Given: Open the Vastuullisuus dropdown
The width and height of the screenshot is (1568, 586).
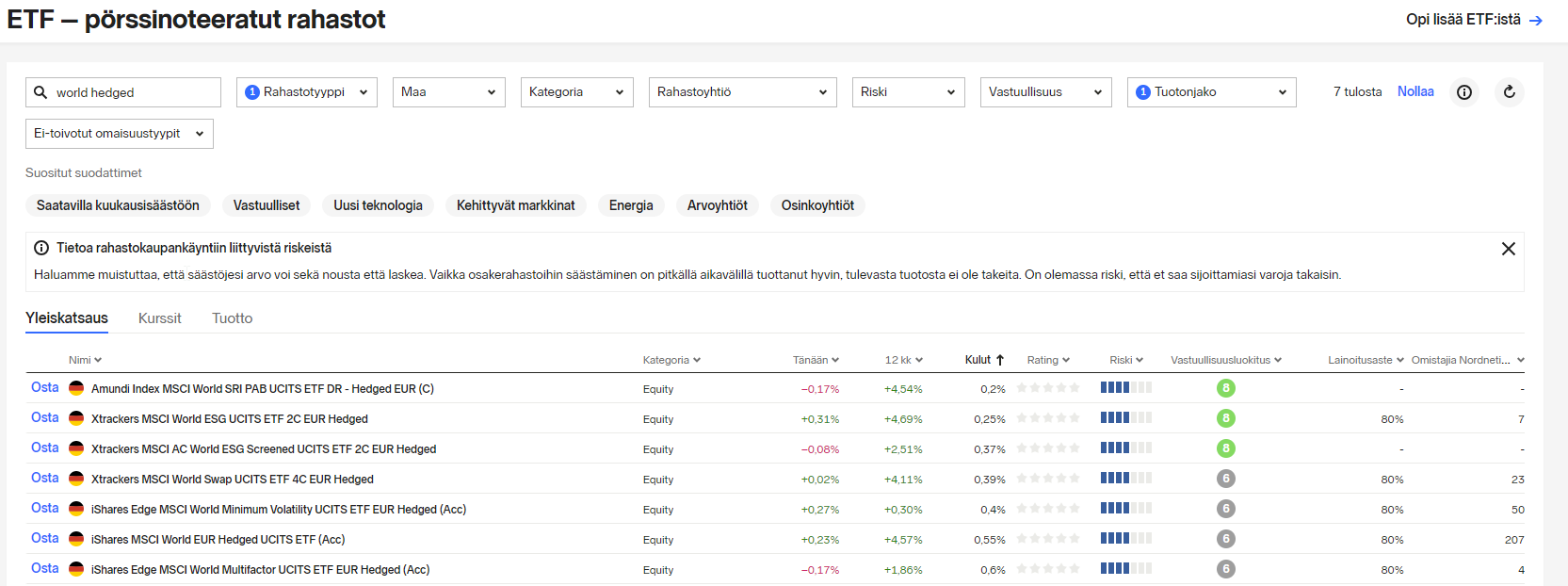Looking at the screenshot, I should point(1046,92).
